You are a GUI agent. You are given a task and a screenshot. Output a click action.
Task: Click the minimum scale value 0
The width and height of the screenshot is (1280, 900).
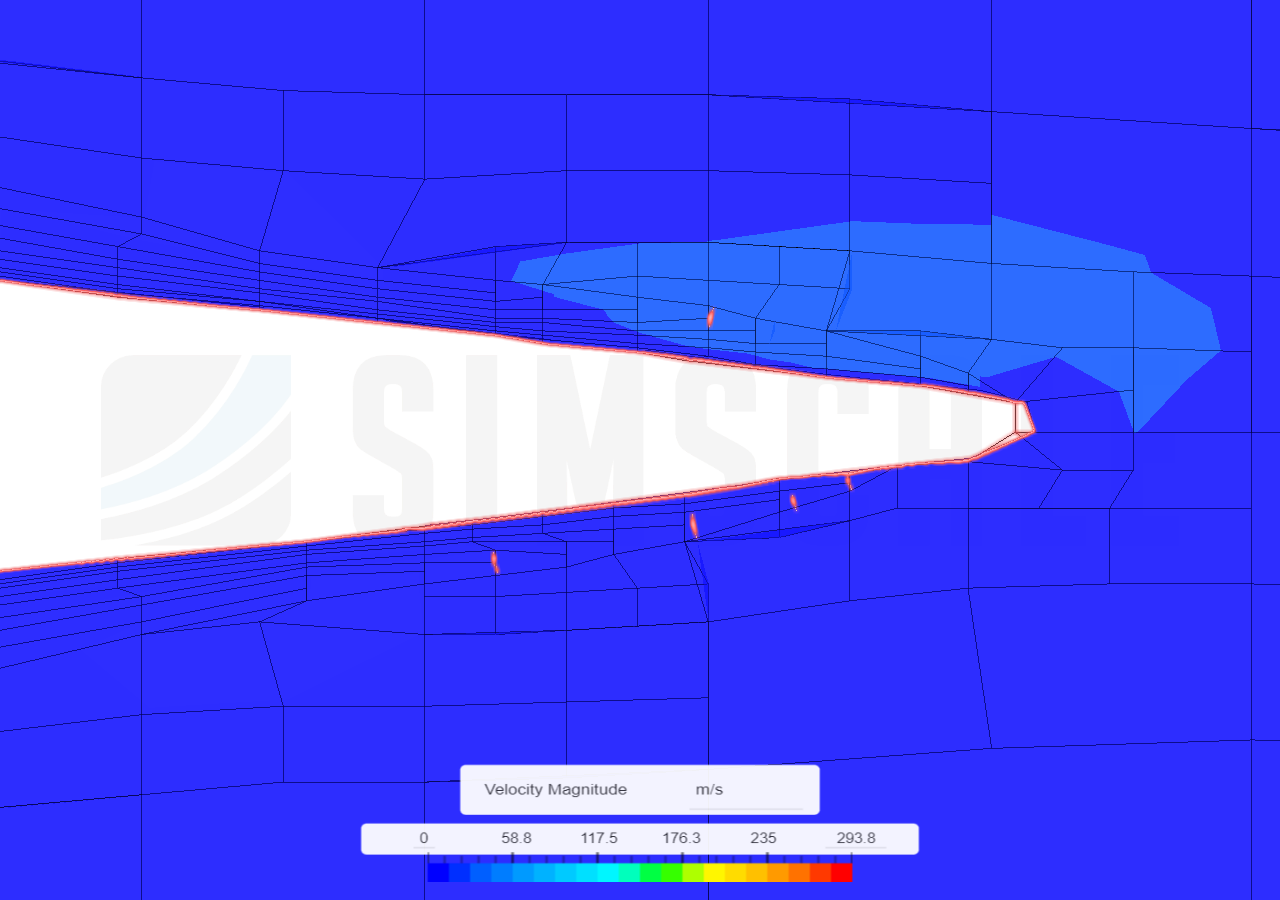coord(424,838)
